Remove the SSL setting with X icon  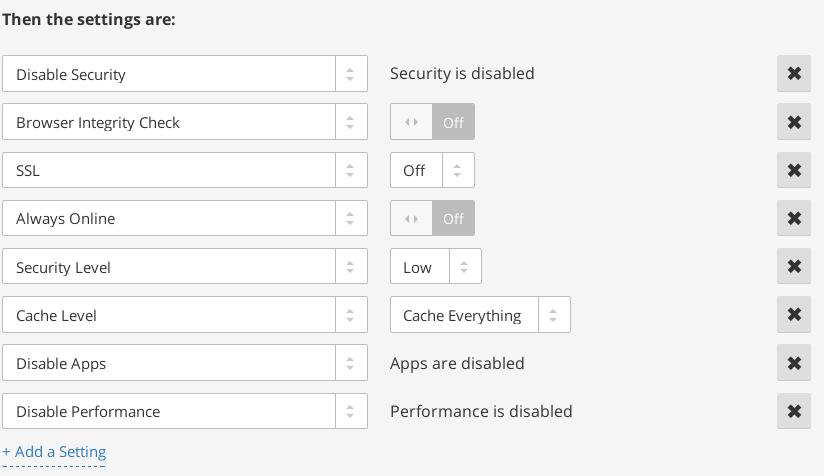[x=793, y=170]
